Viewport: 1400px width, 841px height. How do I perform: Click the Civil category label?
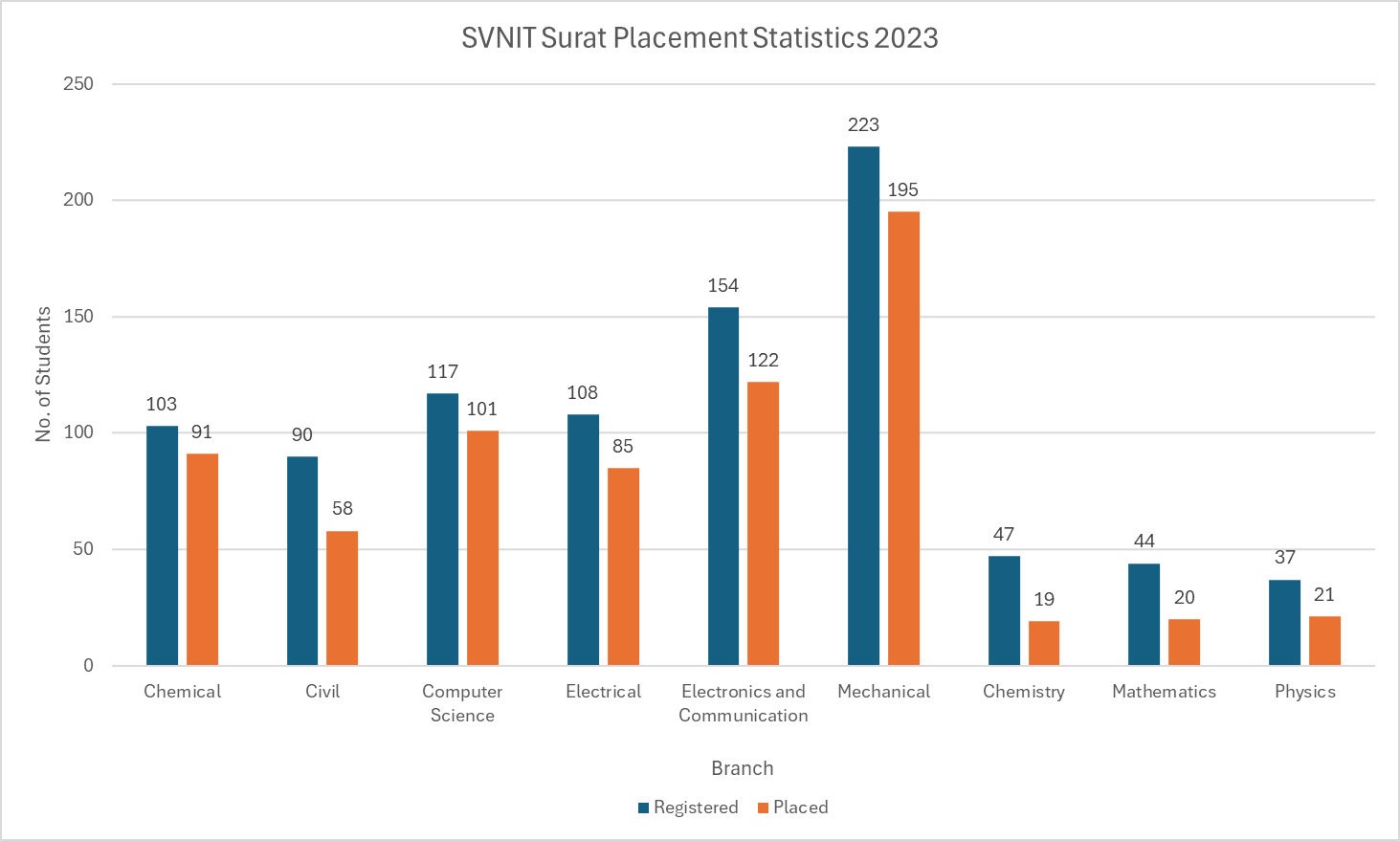[x=322, y=692]
